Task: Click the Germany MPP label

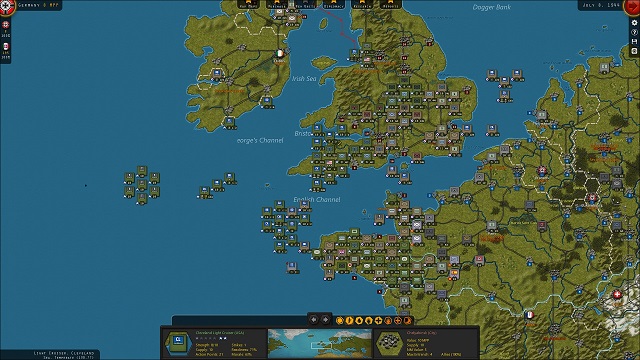Action: click(x=38, y=5)
